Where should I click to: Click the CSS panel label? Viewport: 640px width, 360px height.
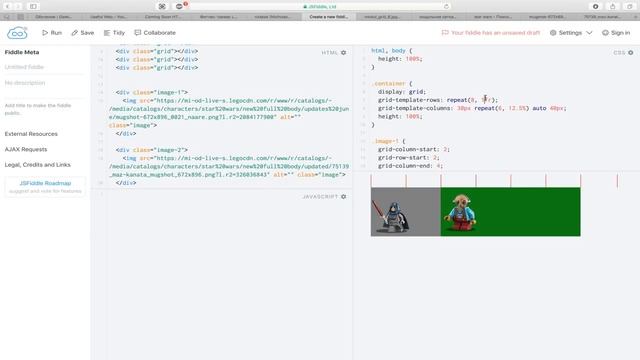(619, 53)
